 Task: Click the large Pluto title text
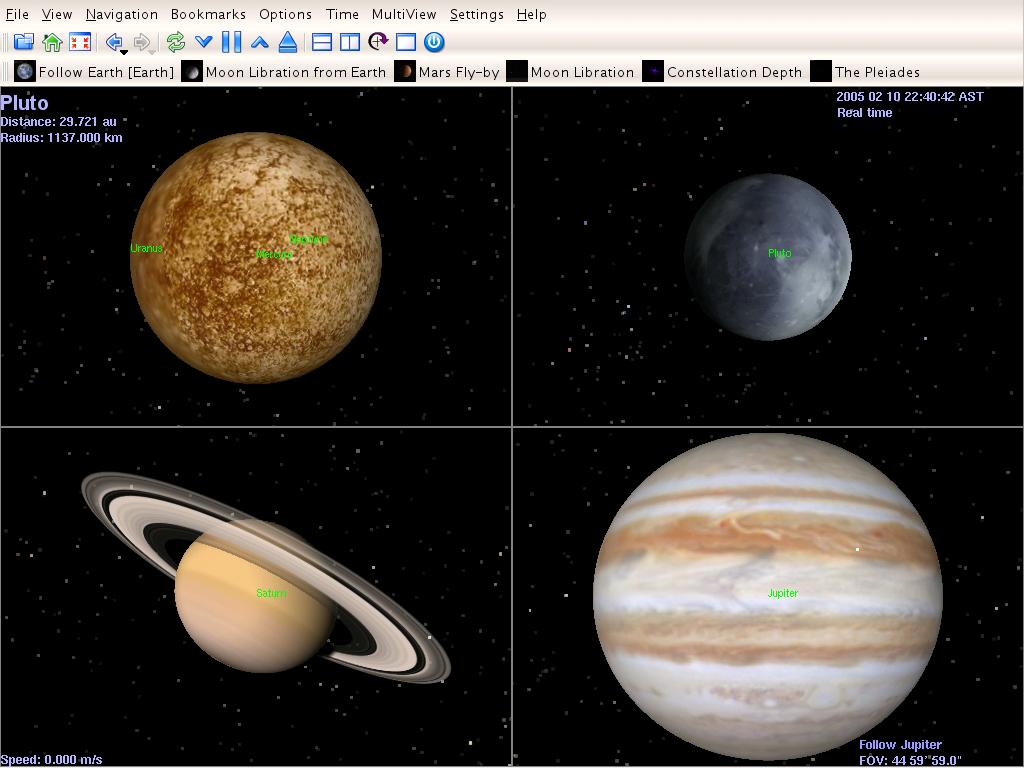pos(24,103)
